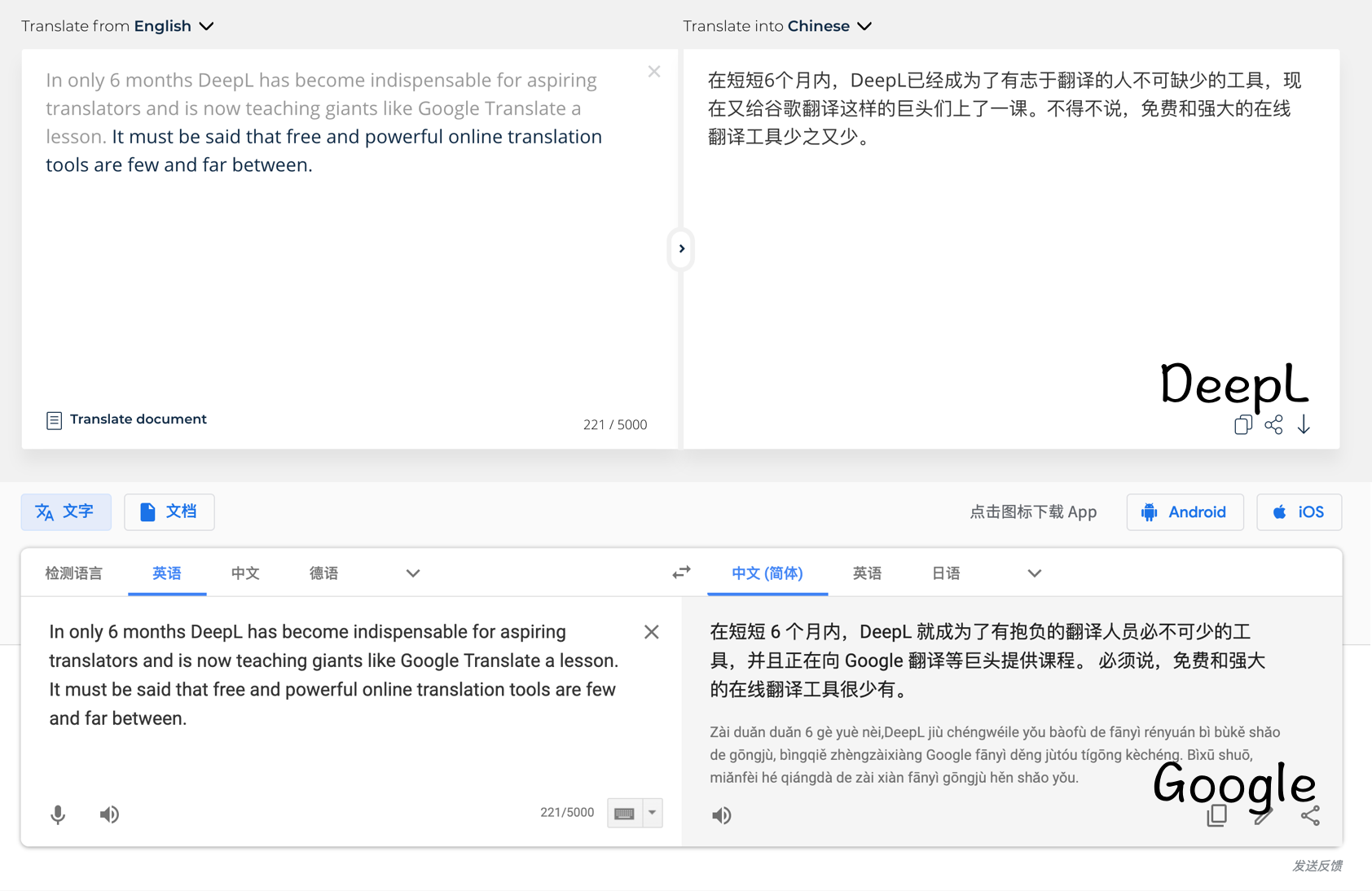This screenshot has width=1372, height=891.
Task: Listen to the Chinese translation audio
Action: coord(721,814)
